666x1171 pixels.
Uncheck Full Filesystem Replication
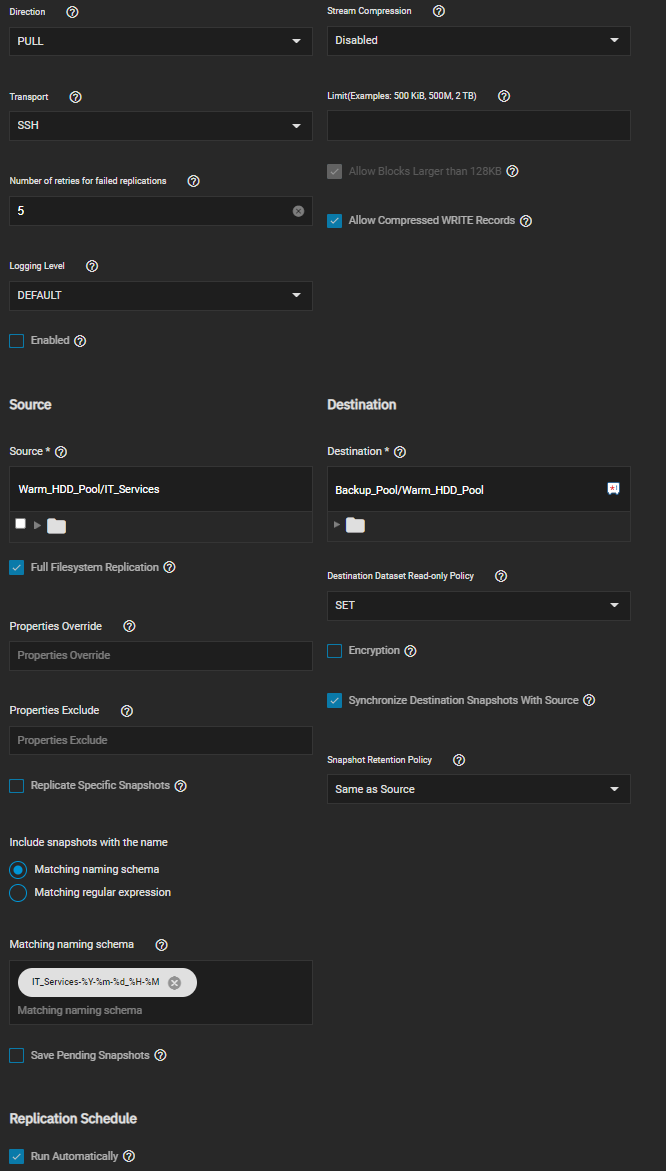[x=16, y=568]
